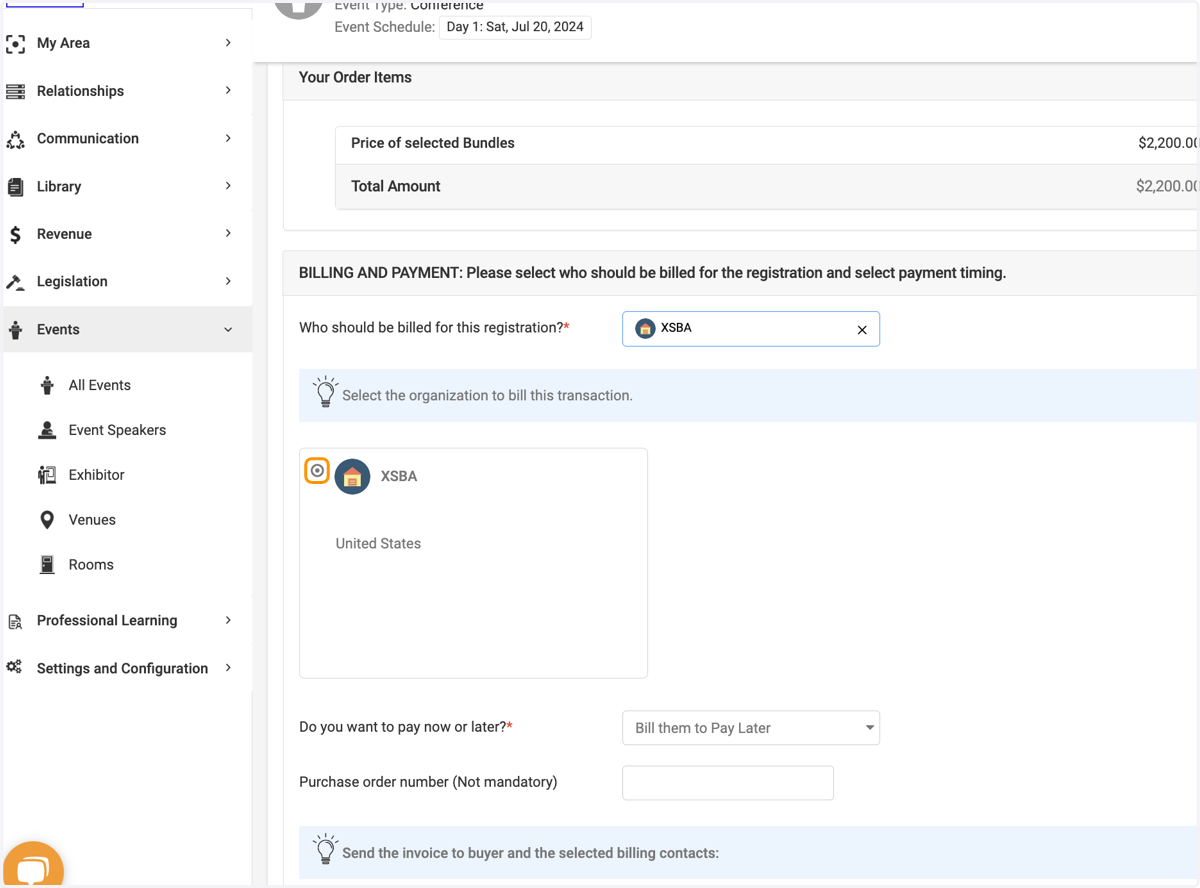Clear XSBA from the billing field
Screen dimensions: 1200x888
click(862, 330)
